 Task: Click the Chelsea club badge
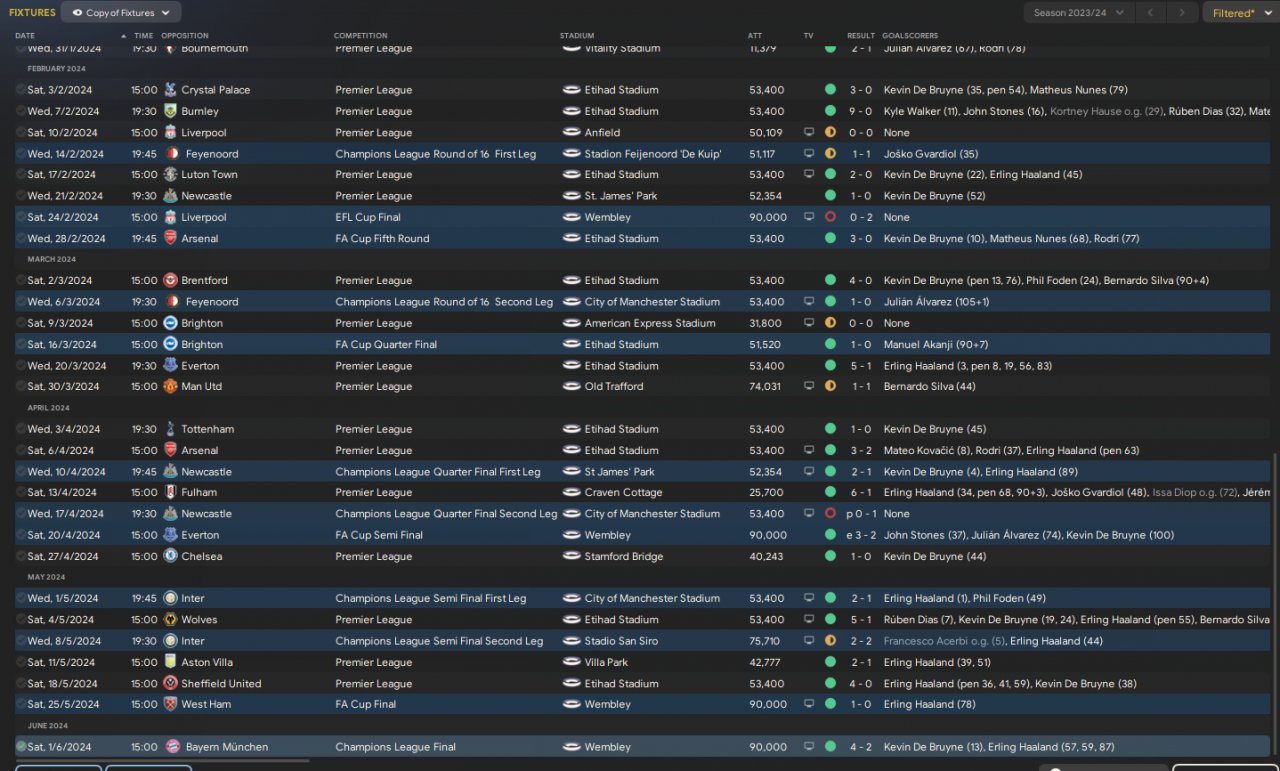tap(170, 557)
